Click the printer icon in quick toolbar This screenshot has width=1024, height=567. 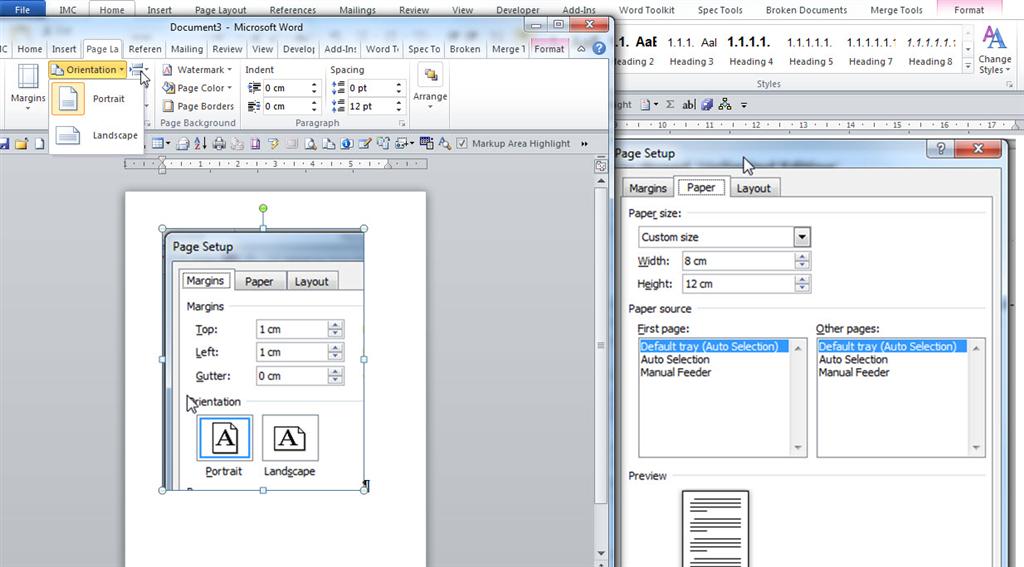(219, 144)
